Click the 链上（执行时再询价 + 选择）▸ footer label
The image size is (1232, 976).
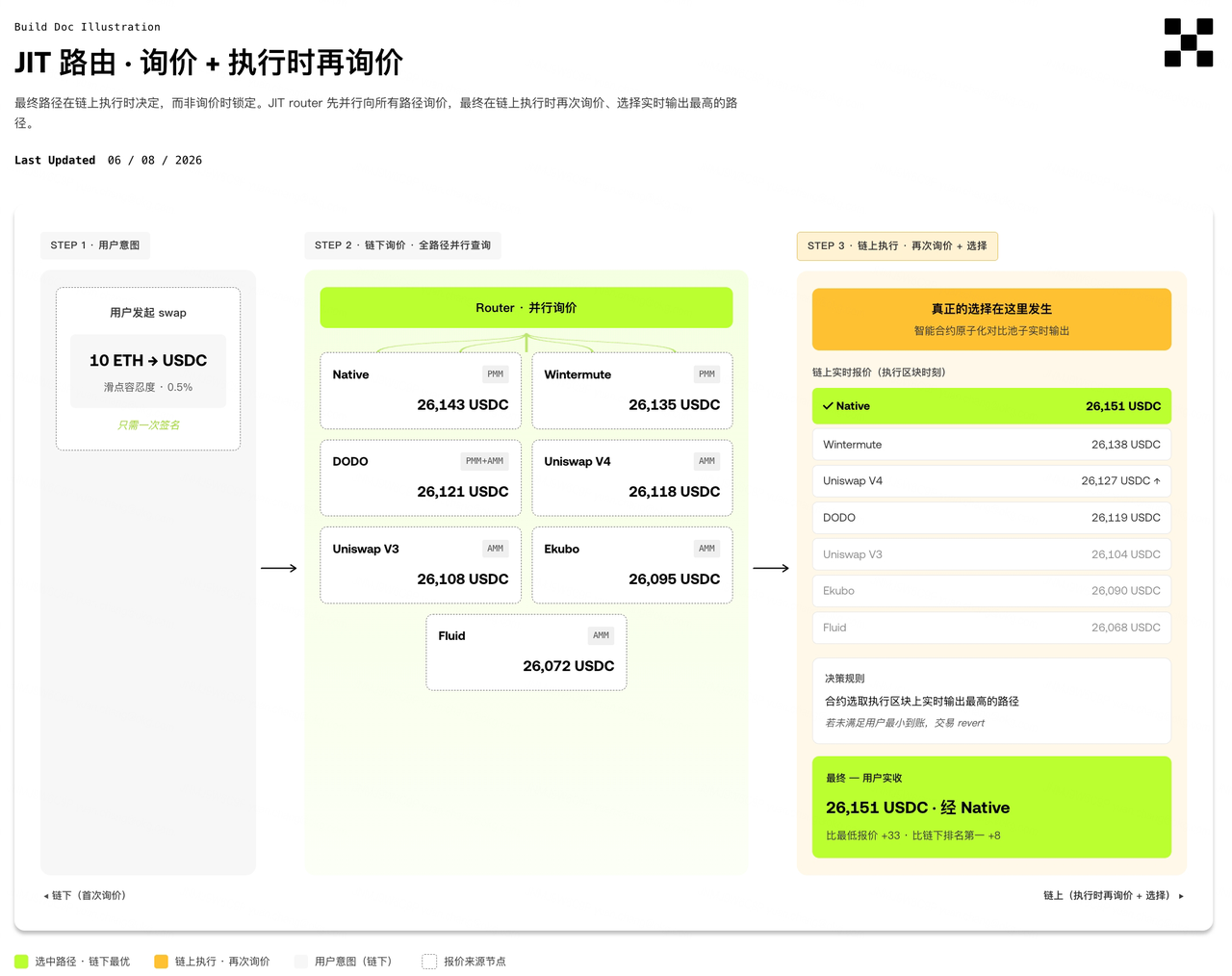coord(1115,895)
